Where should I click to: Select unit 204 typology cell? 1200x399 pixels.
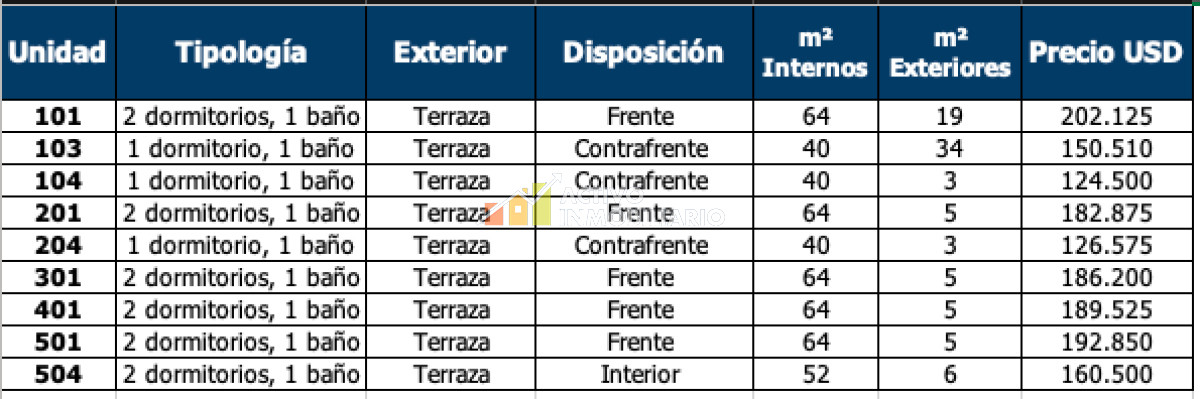[x=241, y=245]
